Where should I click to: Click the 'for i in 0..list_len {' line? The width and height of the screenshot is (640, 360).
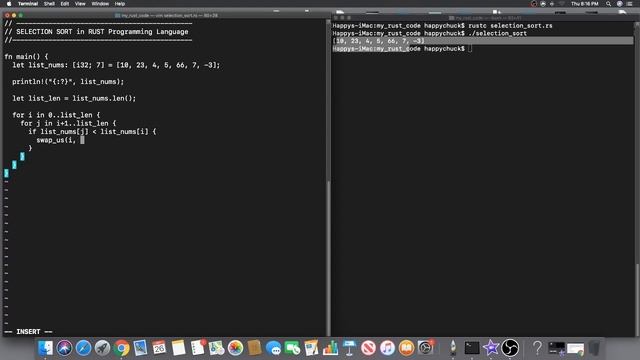(x=56, y=115)
